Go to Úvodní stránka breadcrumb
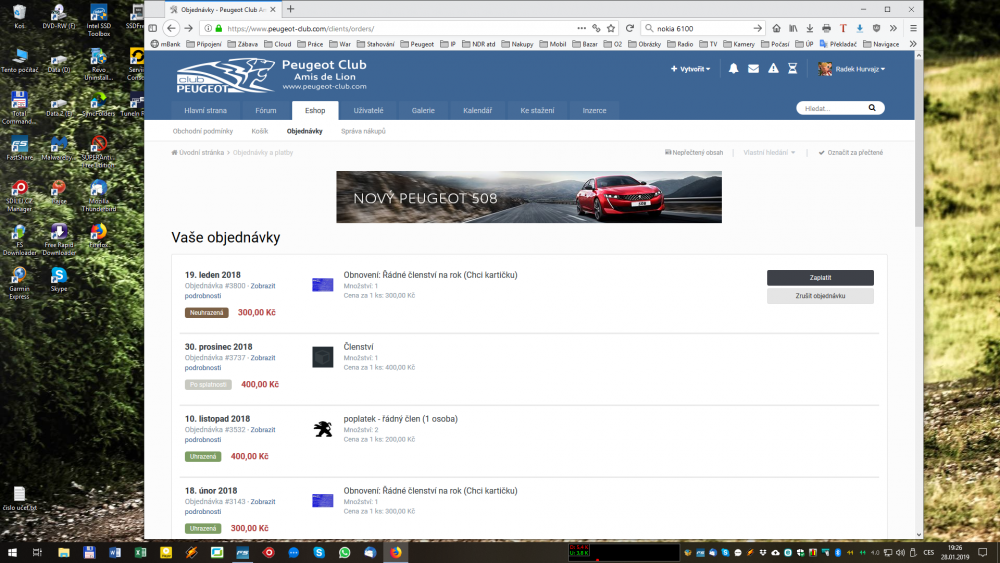The image size is (1000, 563). click(198, 152)
